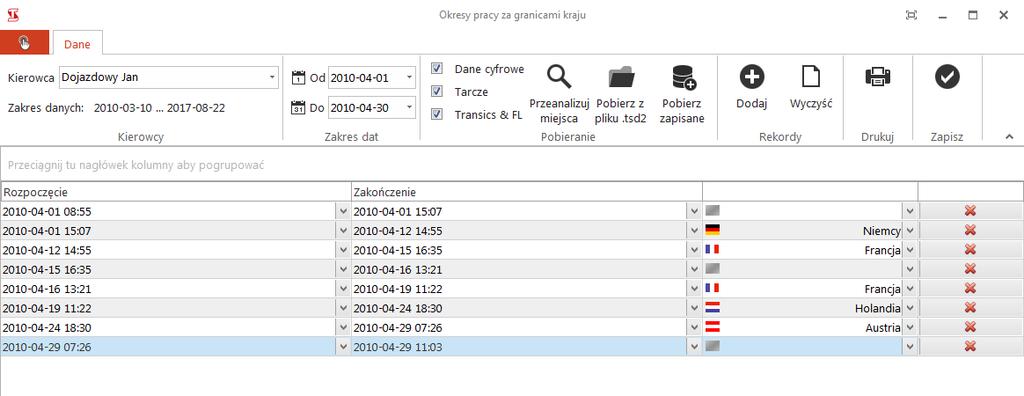
Task: Toggle Transics & FL checkbox
Action: [x=437, y=115]
